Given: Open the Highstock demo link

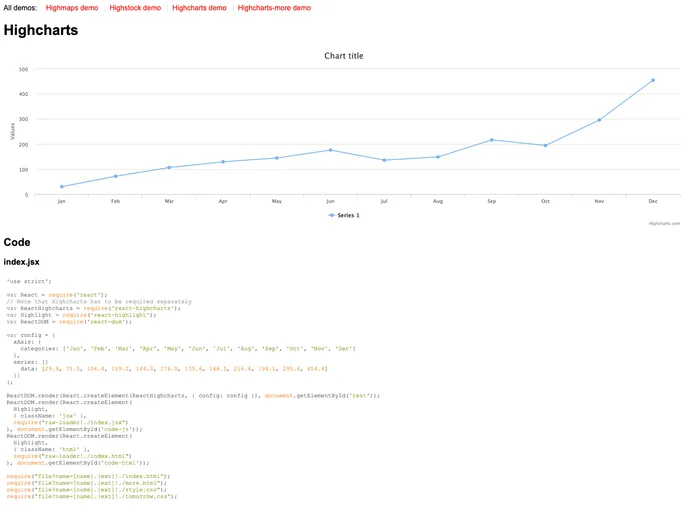Looking at the screenshot, I should (135, 8).
